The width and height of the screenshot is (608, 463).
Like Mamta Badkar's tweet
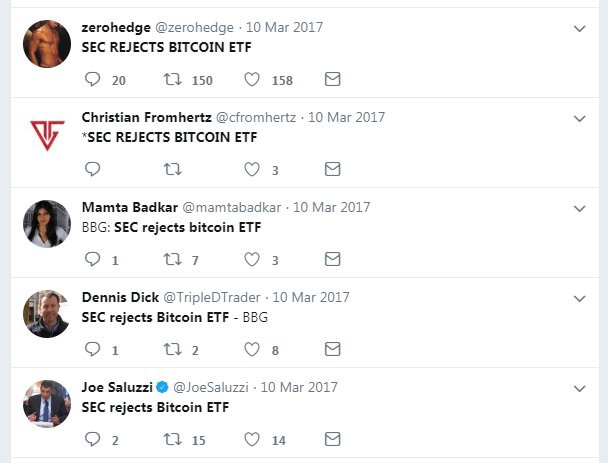pos(253,259)
